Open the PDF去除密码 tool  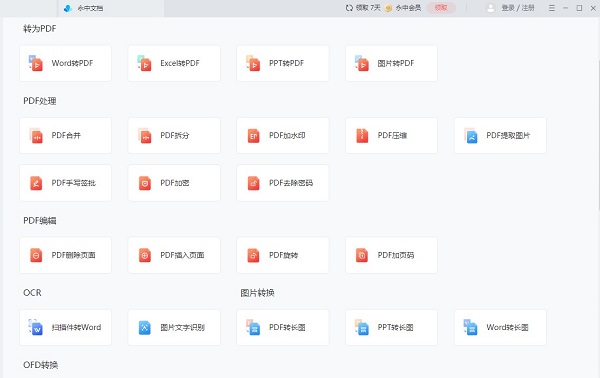click(283, 183)
